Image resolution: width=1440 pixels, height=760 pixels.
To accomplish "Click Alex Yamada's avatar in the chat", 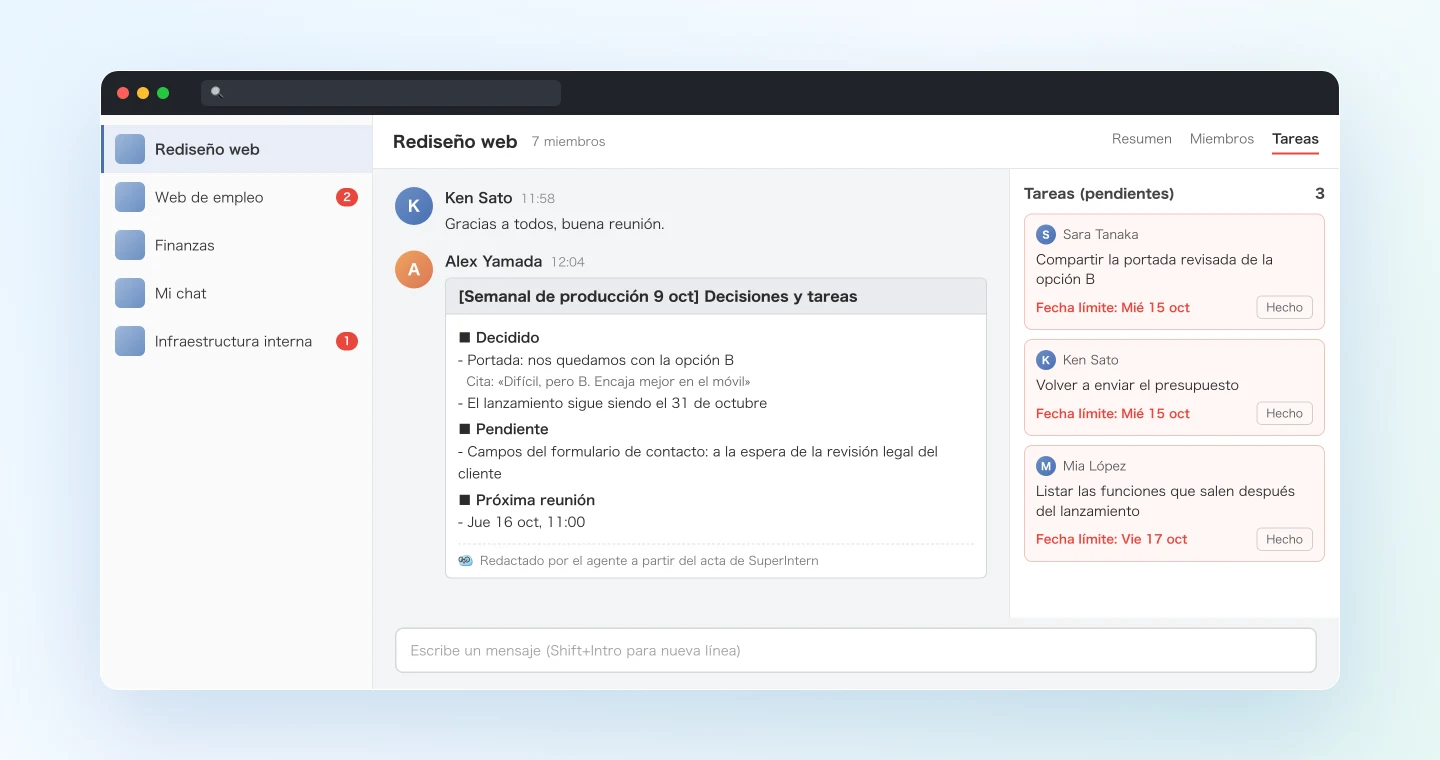I will coord(414,269).
